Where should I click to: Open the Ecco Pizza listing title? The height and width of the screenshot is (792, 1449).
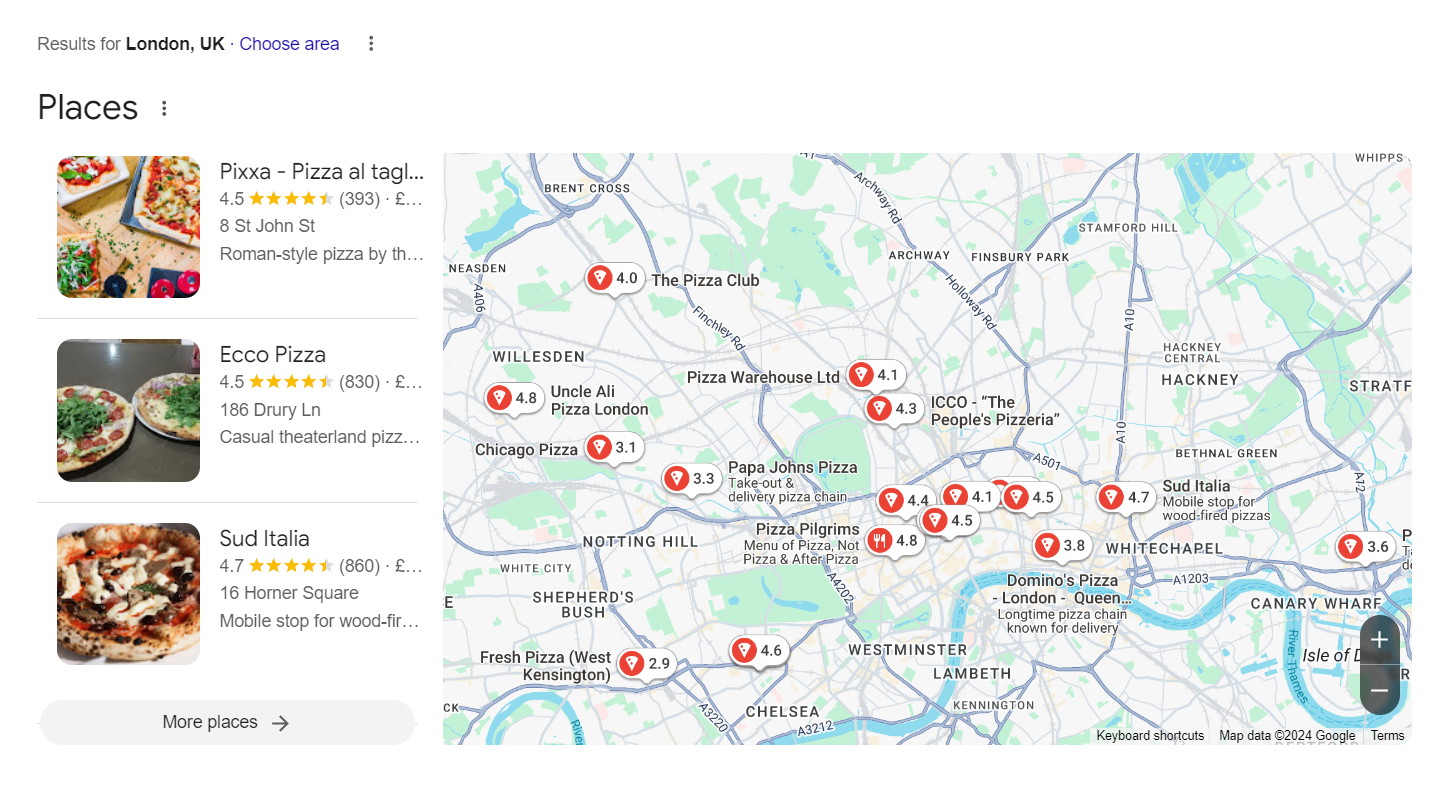click(x=273, y=355)
